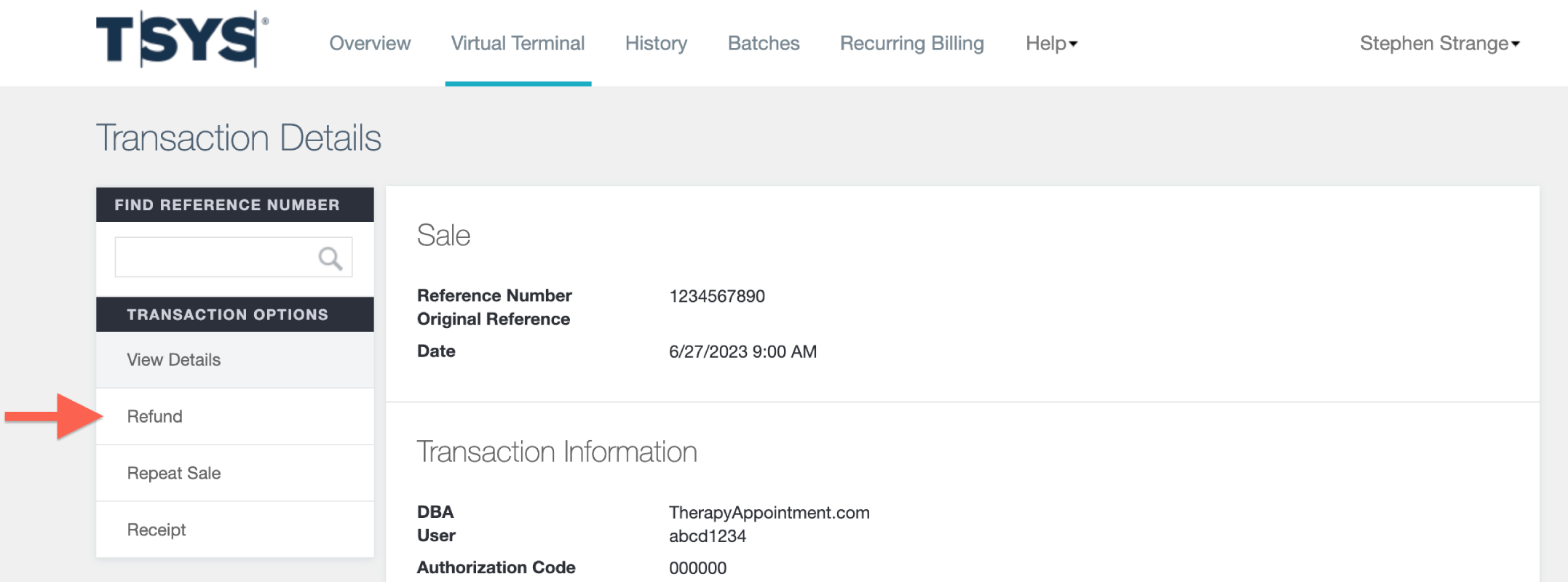The image size is (1568, 582).
Task: Click the Sale heading
Action: [x=443, y=236]
